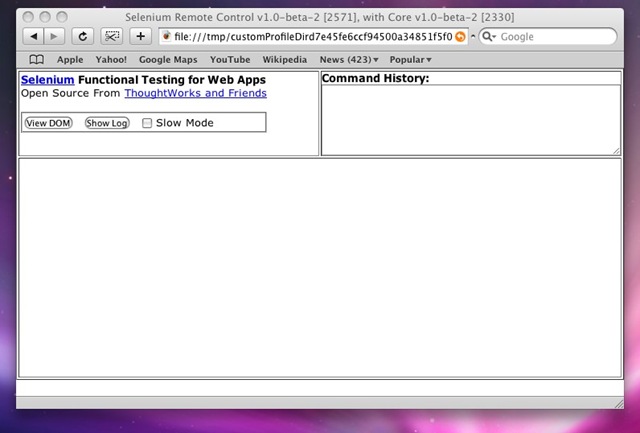Add a bookmark with the plus button
This screenshot has width=640, height=433.
click(140, 37)
